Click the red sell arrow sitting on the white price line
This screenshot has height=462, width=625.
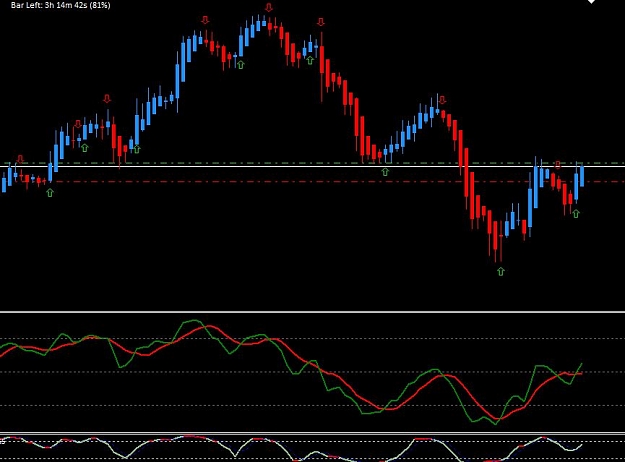(x=558, y=165)
